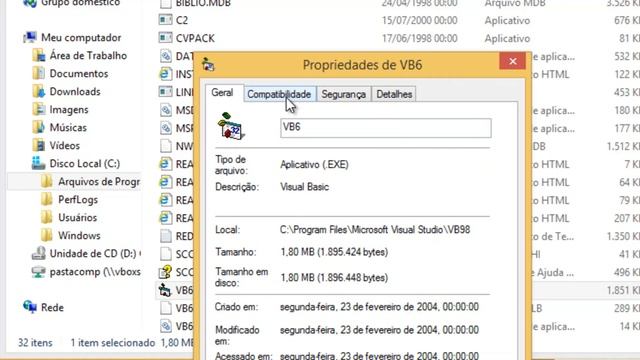640x360 pixels.
Task: Click the 676 KB size of C2
Action: [x=627, y=20]
